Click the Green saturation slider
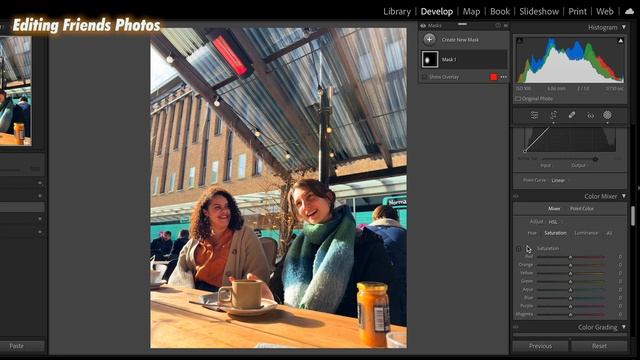This screenshot has height=360, width=640. [x=571, y=281]
